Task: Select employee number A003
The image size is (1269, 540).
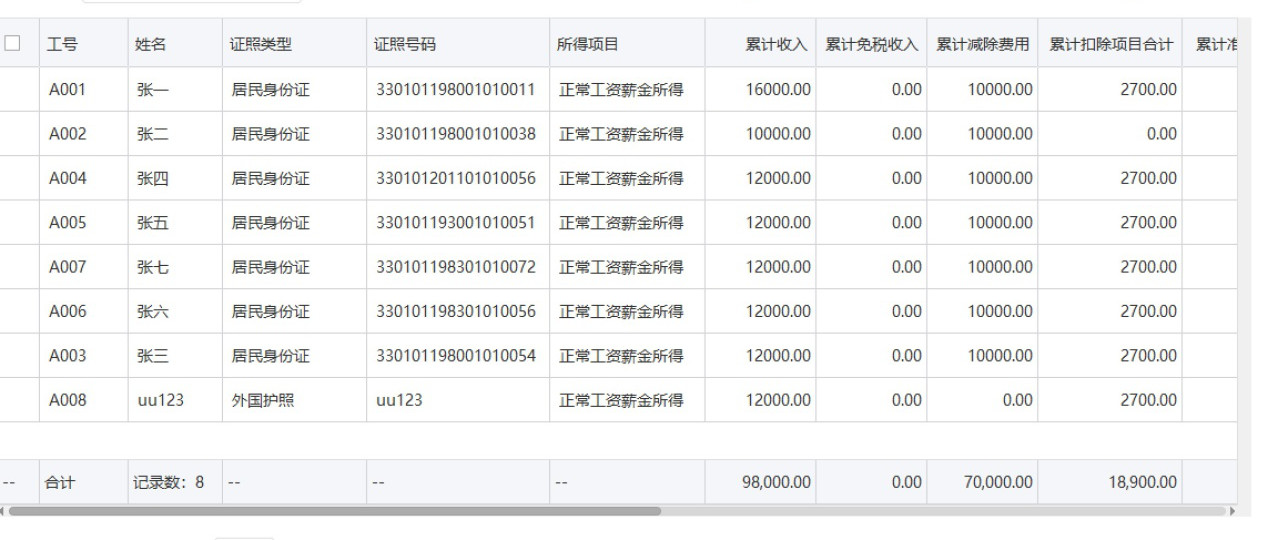Action: (x=67, y=355)
